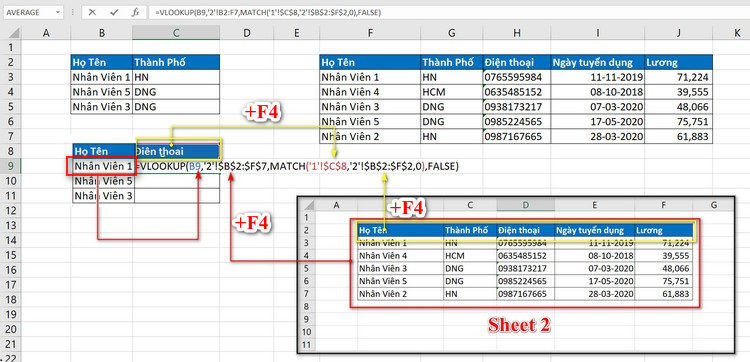Click the in-cell VLOOKUP formula in C9
Screen dimensions: 750x362
(x=298, y=166)
